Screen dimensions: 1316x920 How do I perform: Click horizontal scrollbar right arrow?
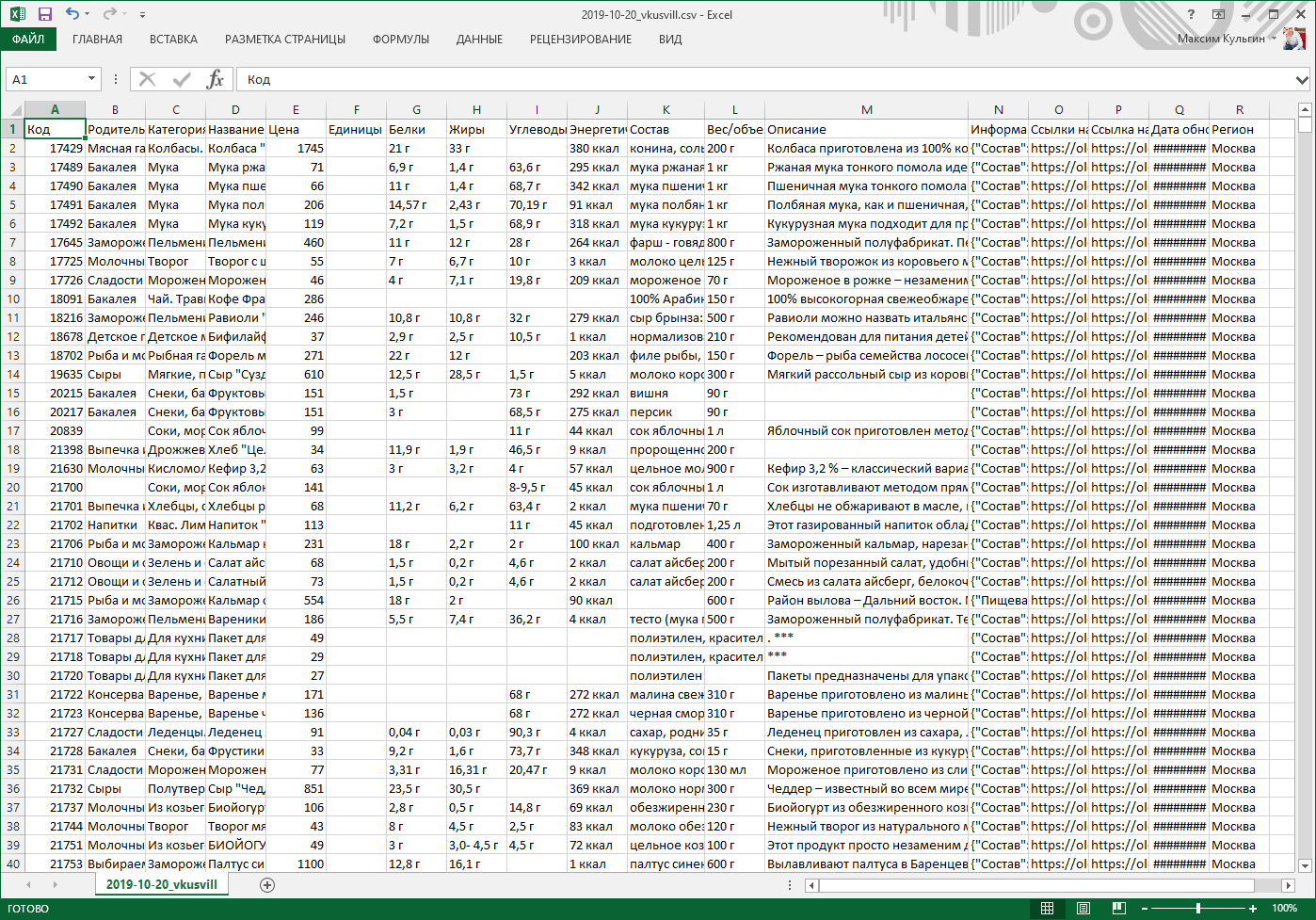(x=1289, y=885)
